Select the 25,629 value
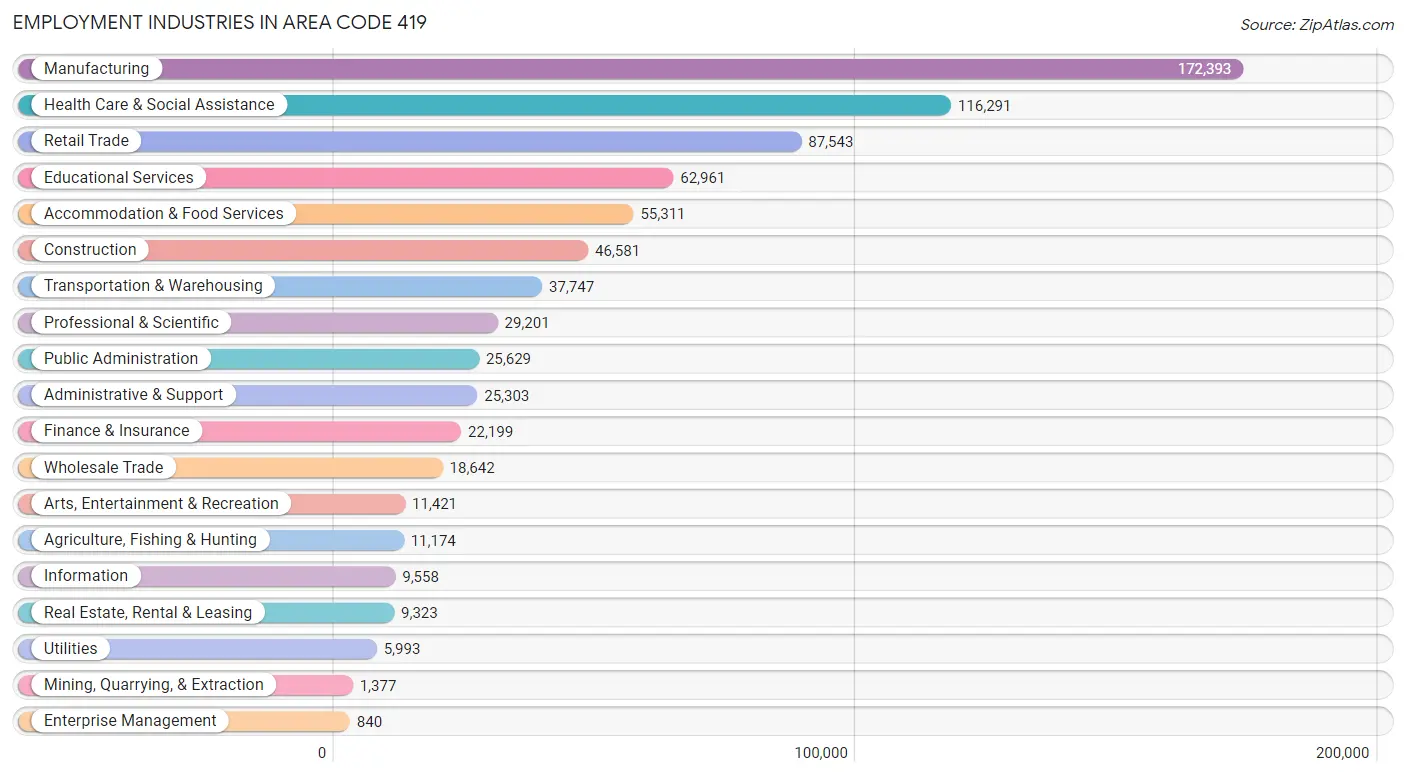Screen dimensions: 1406x776 [508, 359]
